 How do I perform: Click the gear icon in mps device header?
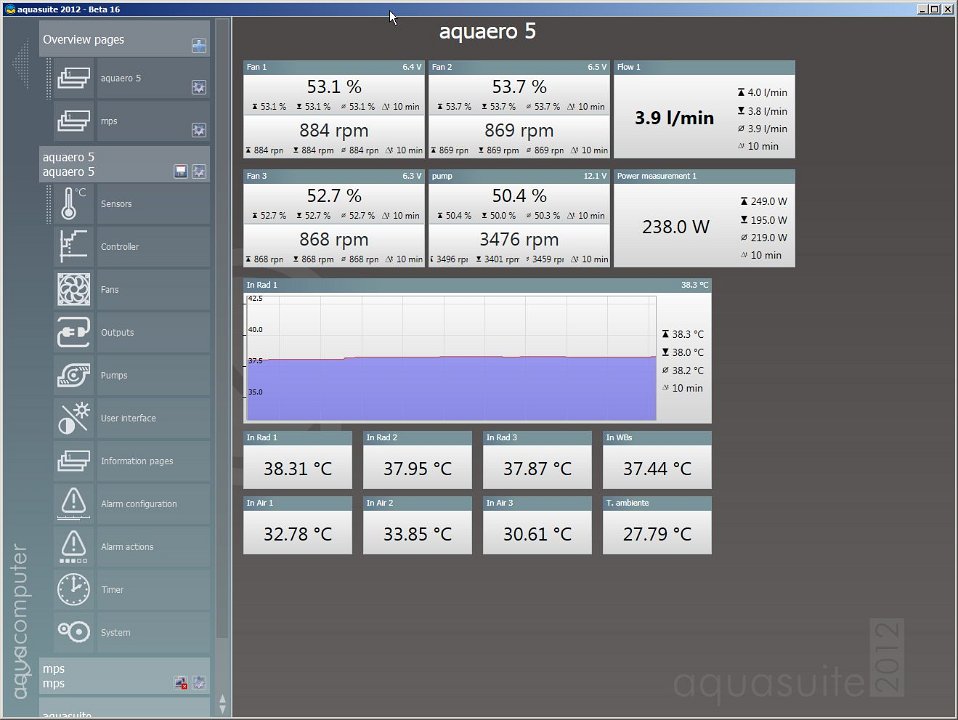click(199, 683)
